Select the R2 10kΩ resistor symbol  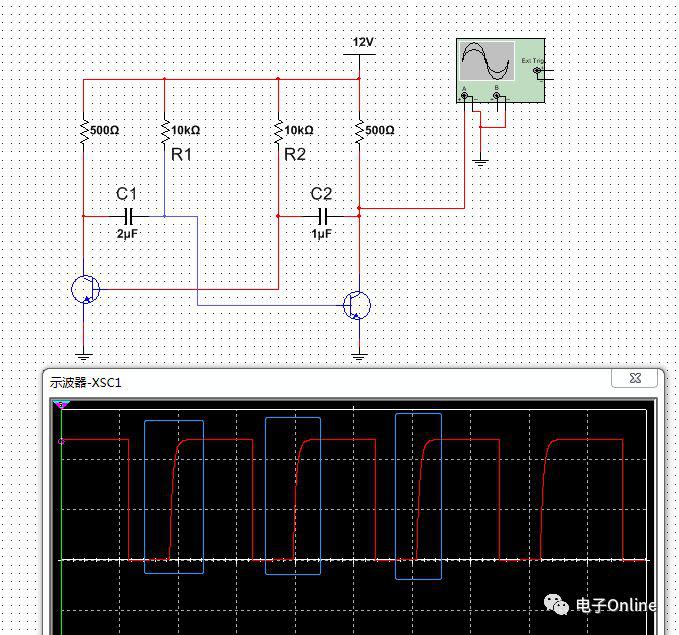point(278,130)
